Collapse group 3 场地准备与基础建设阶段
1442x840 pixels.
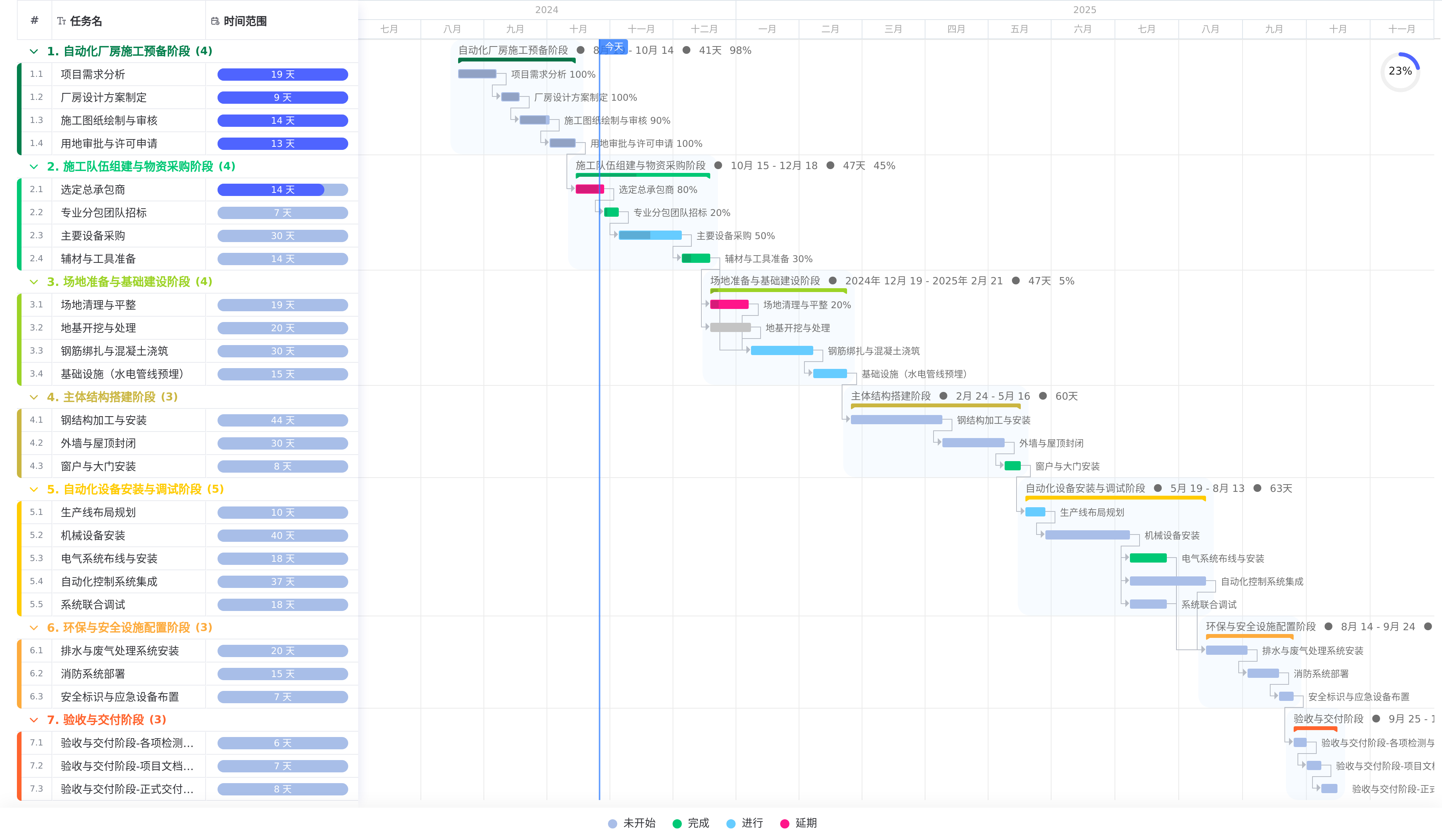(x=34, y=282)
